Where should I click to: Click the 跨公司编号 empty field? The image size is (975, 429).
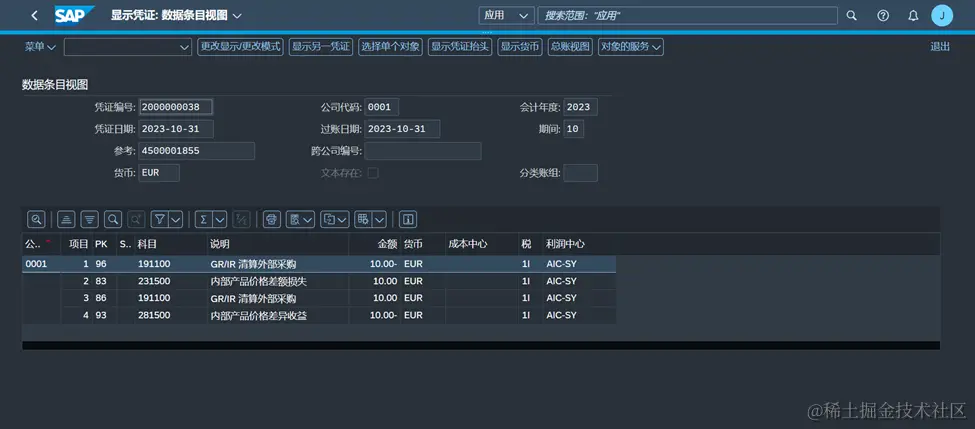click(x=423, y=151)
